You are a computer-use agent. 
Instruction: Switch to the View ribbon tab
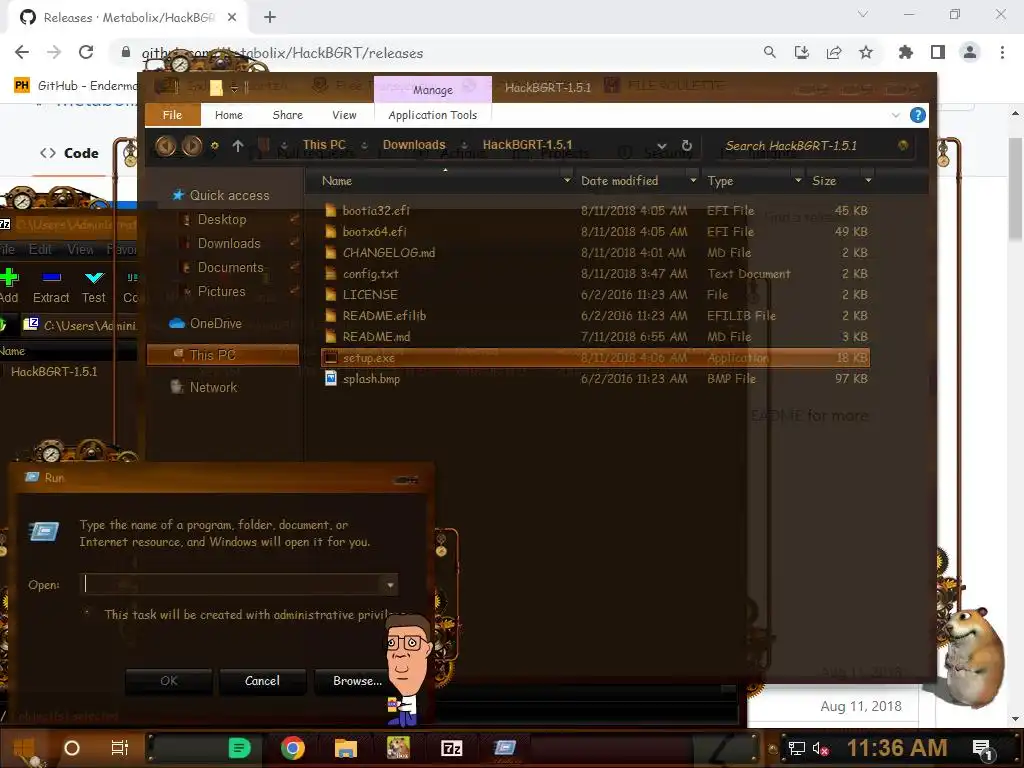344,115
